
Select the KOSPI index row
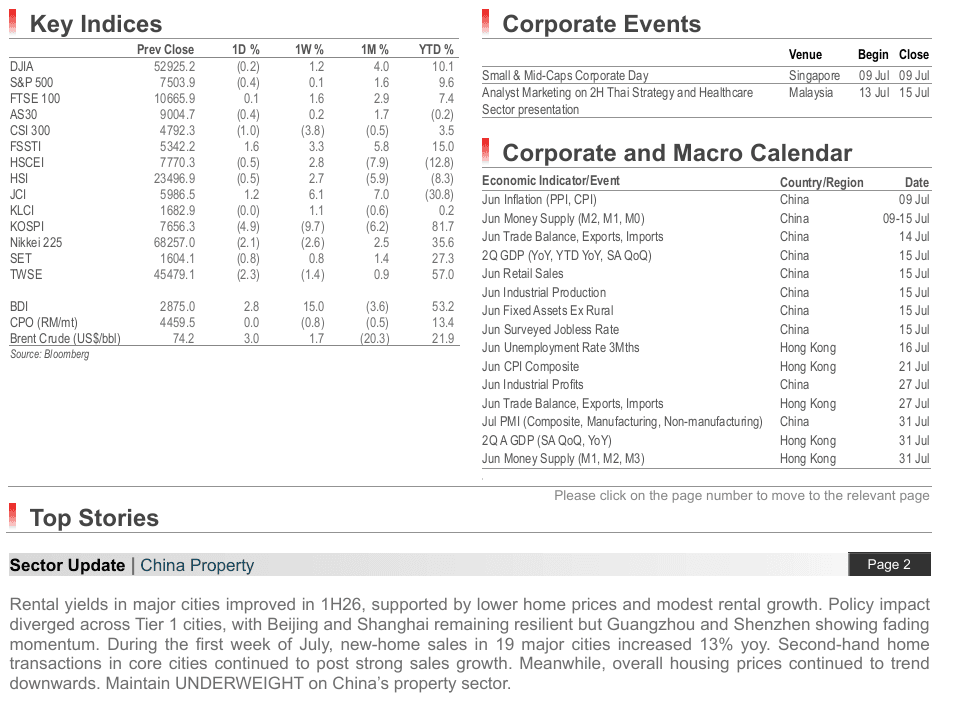pos(232,227)
